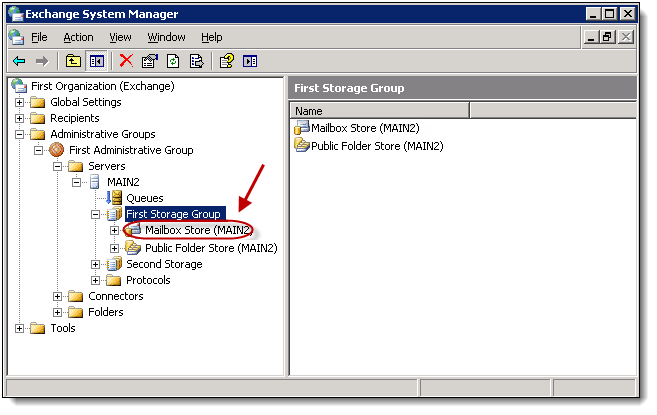The height and width of the screenshot is (415, 657).
Task: Expand Mailbox Store (MAIN2) in tree
Action: [x=114, y=231]
